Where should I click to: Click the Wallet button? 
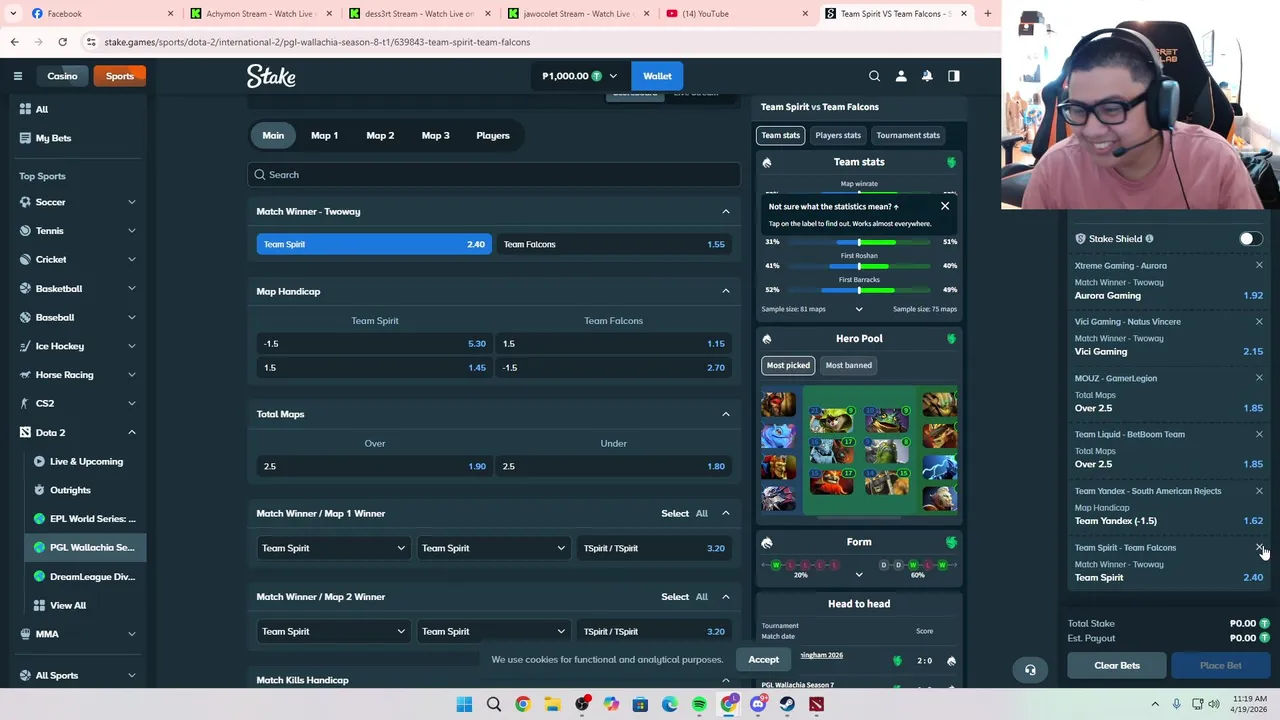click(657, 76)
